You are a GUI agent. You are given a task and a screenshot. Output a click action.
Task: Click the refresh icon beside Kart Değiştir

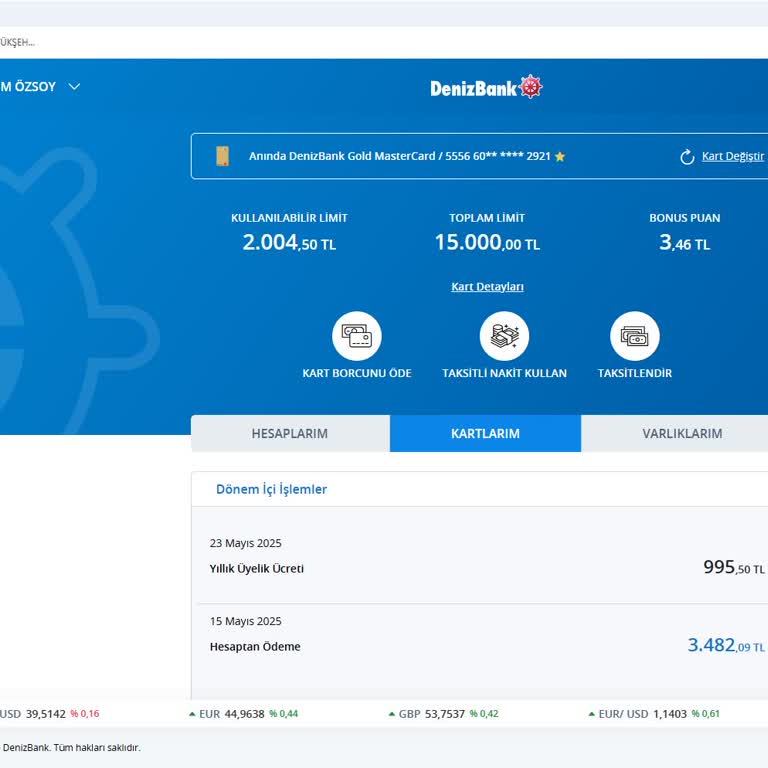pyautogui.click(x=687, y=157)
